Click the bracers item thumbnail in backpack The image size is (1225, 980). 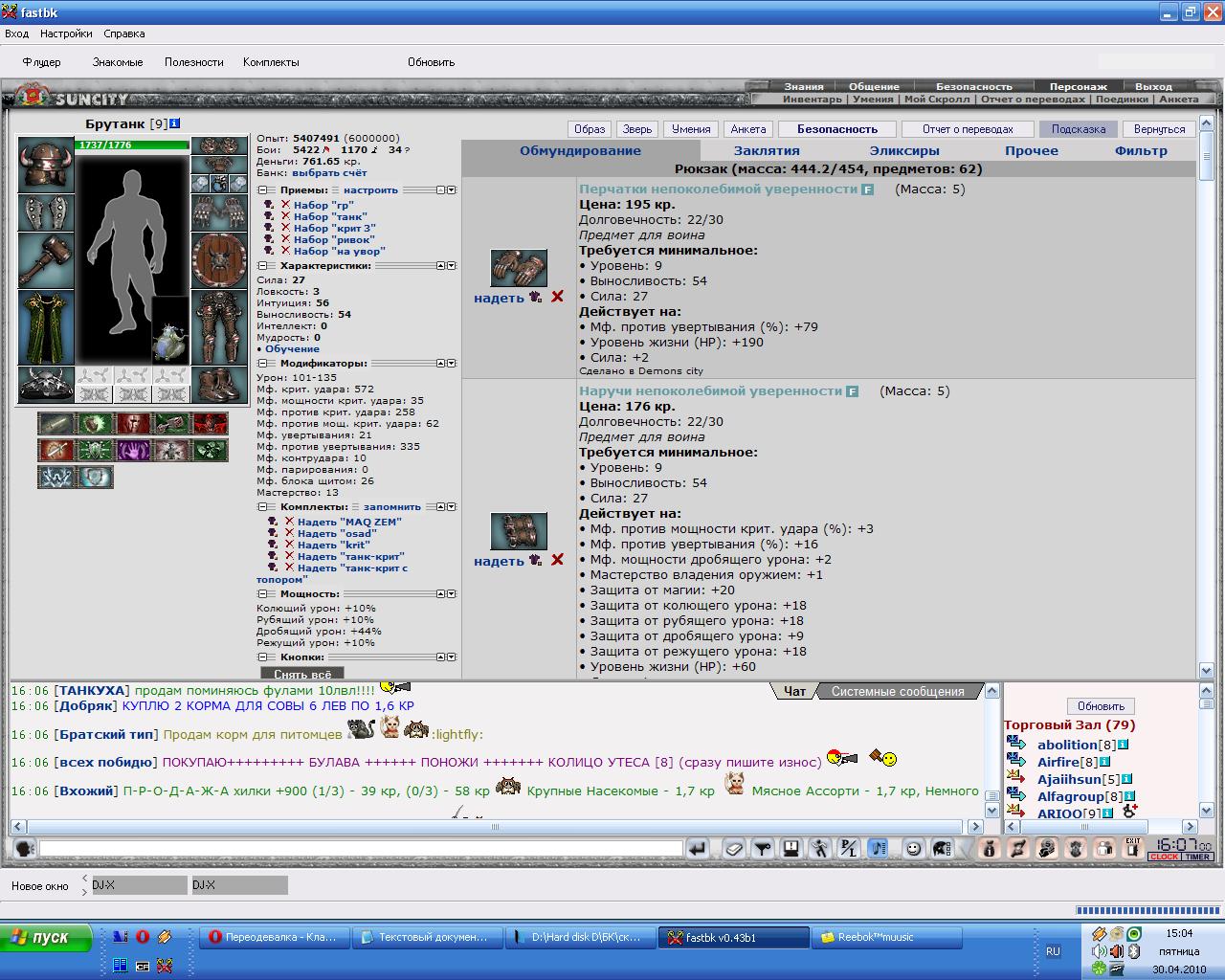[x=519, y=531]
